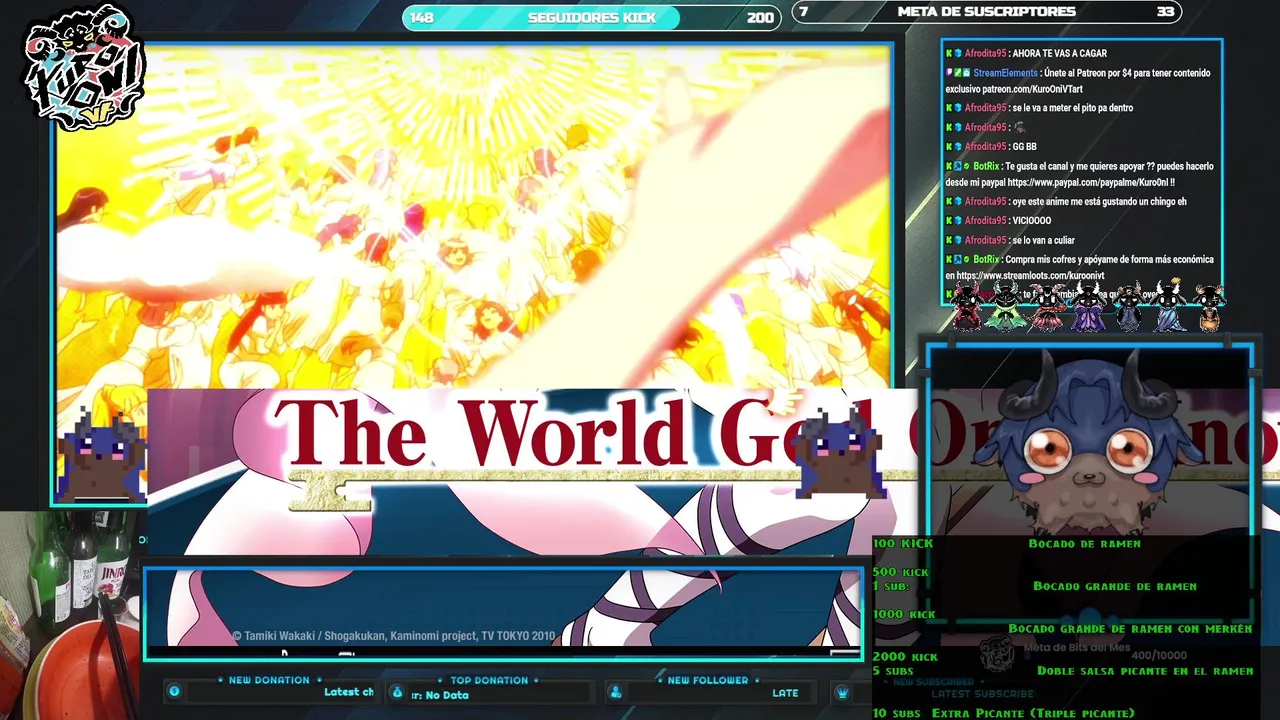
Task: Click the anime video playing in the main frame
Action: (x=473, y=215)
